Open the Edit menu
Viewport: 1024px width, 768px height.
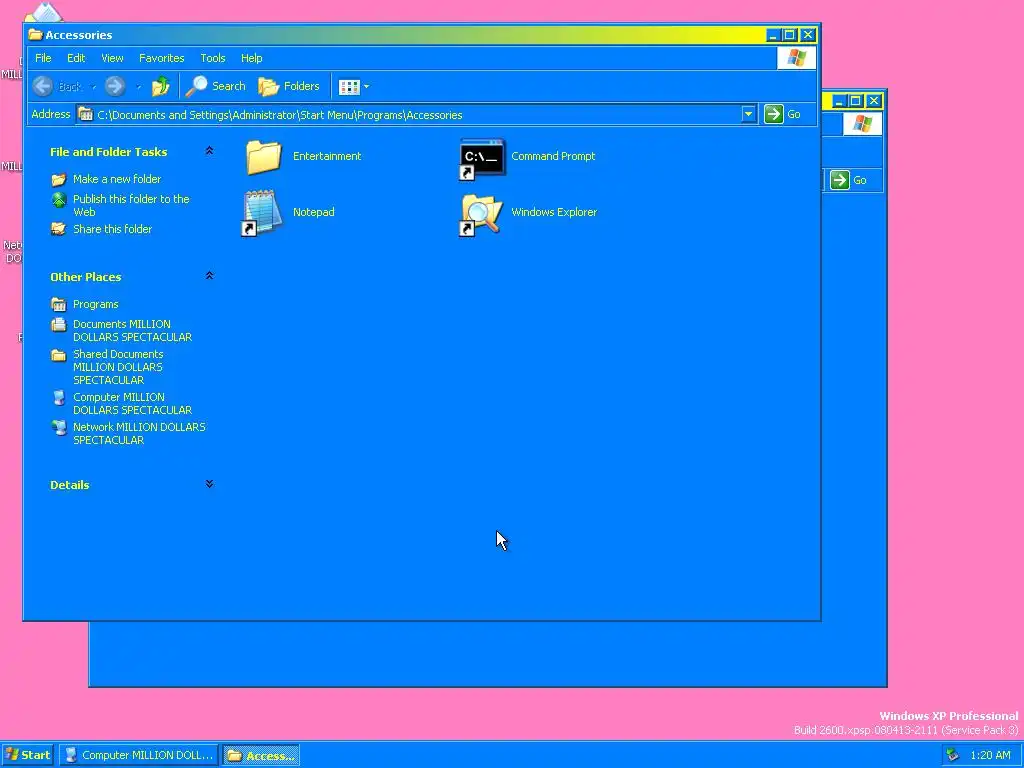(76, 58)
